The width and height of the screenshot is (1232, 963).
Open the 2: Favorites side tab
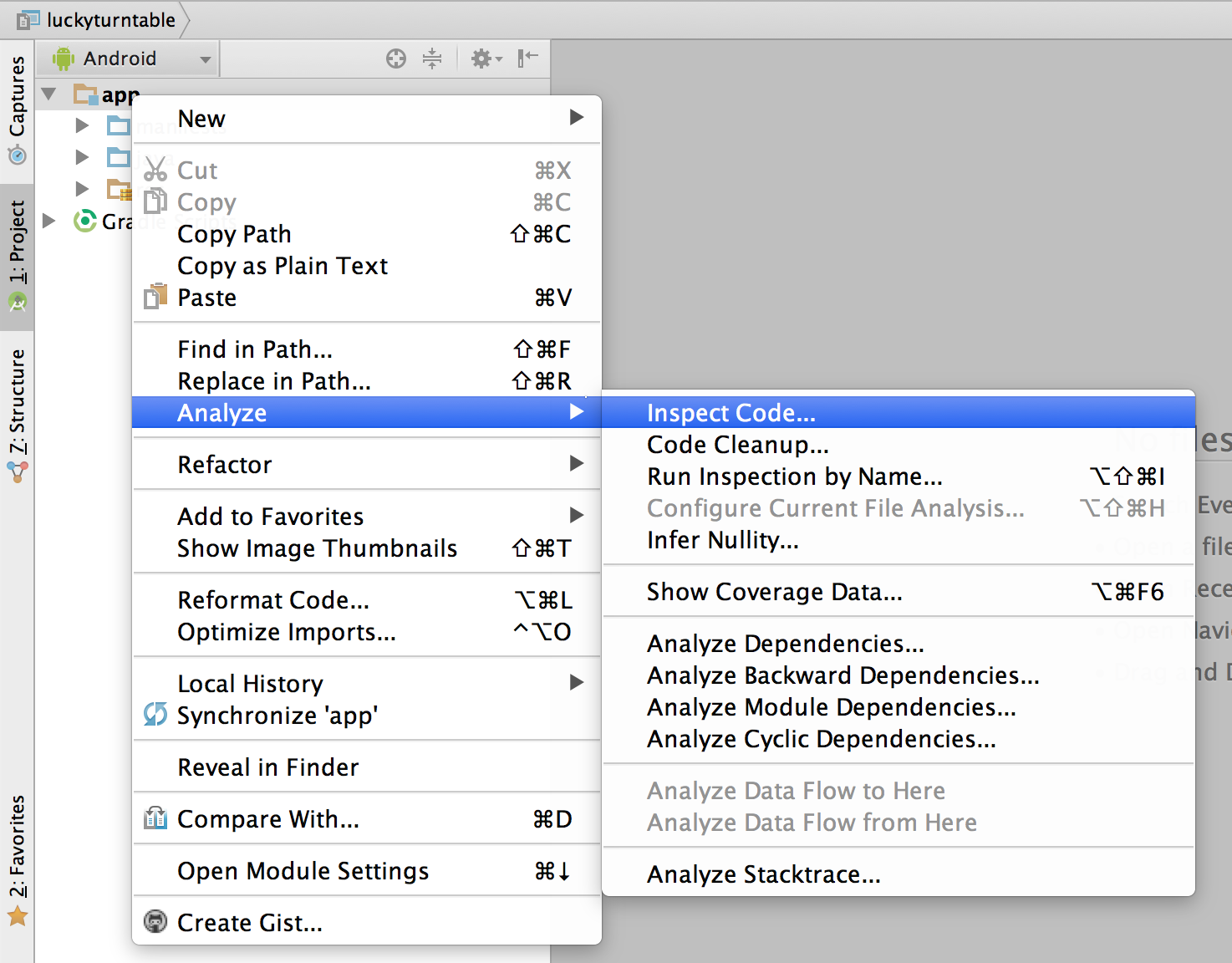(17, 861)
